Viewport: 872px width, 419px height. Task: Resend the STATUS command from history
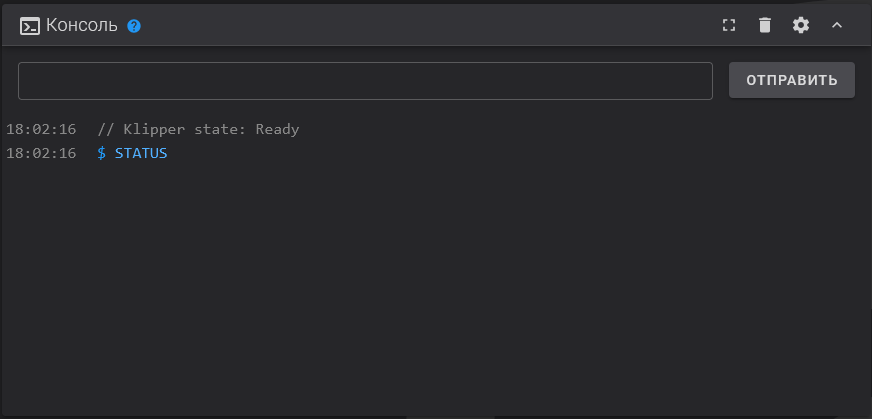tap(141, 153)
